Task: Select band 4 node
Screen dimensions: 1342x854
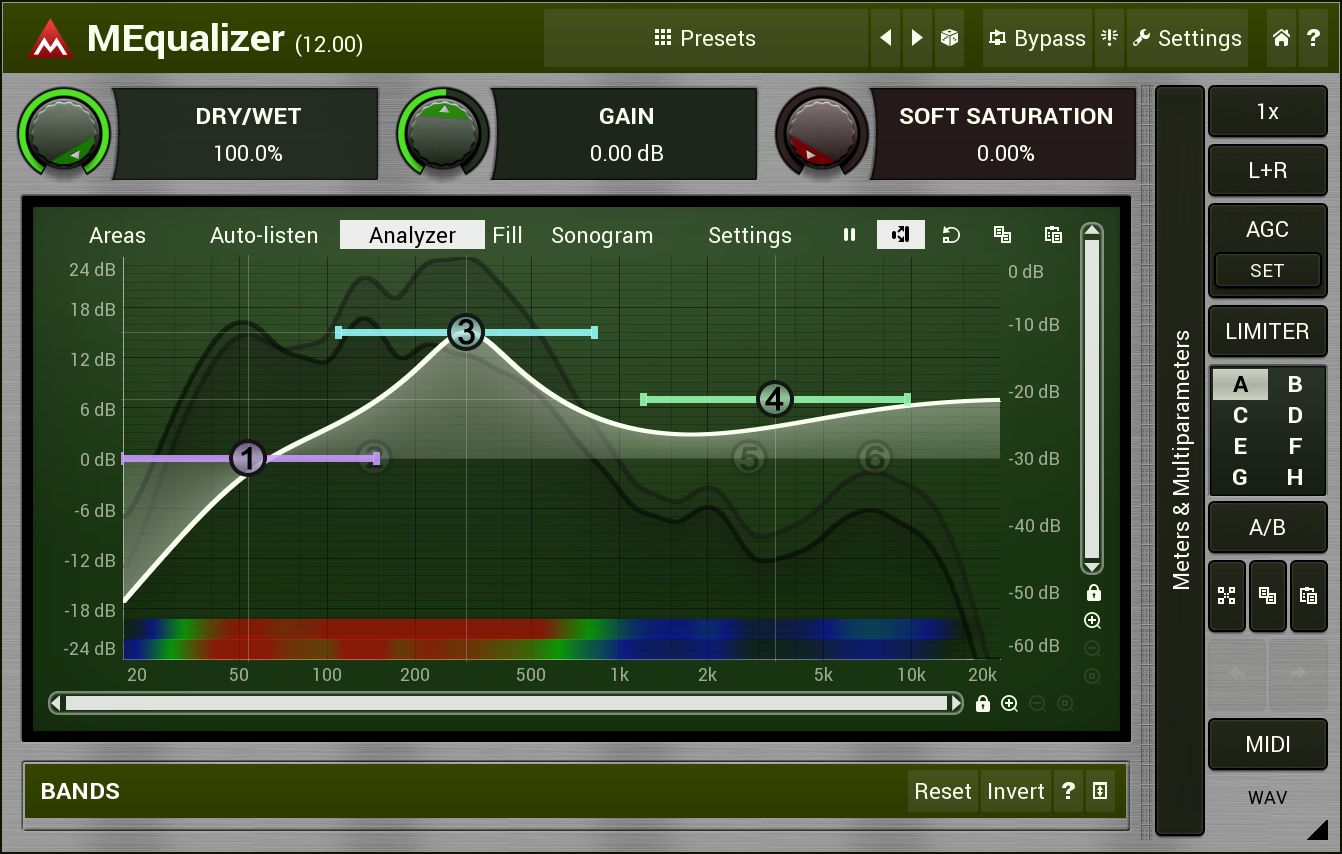Action: [775, 399]
